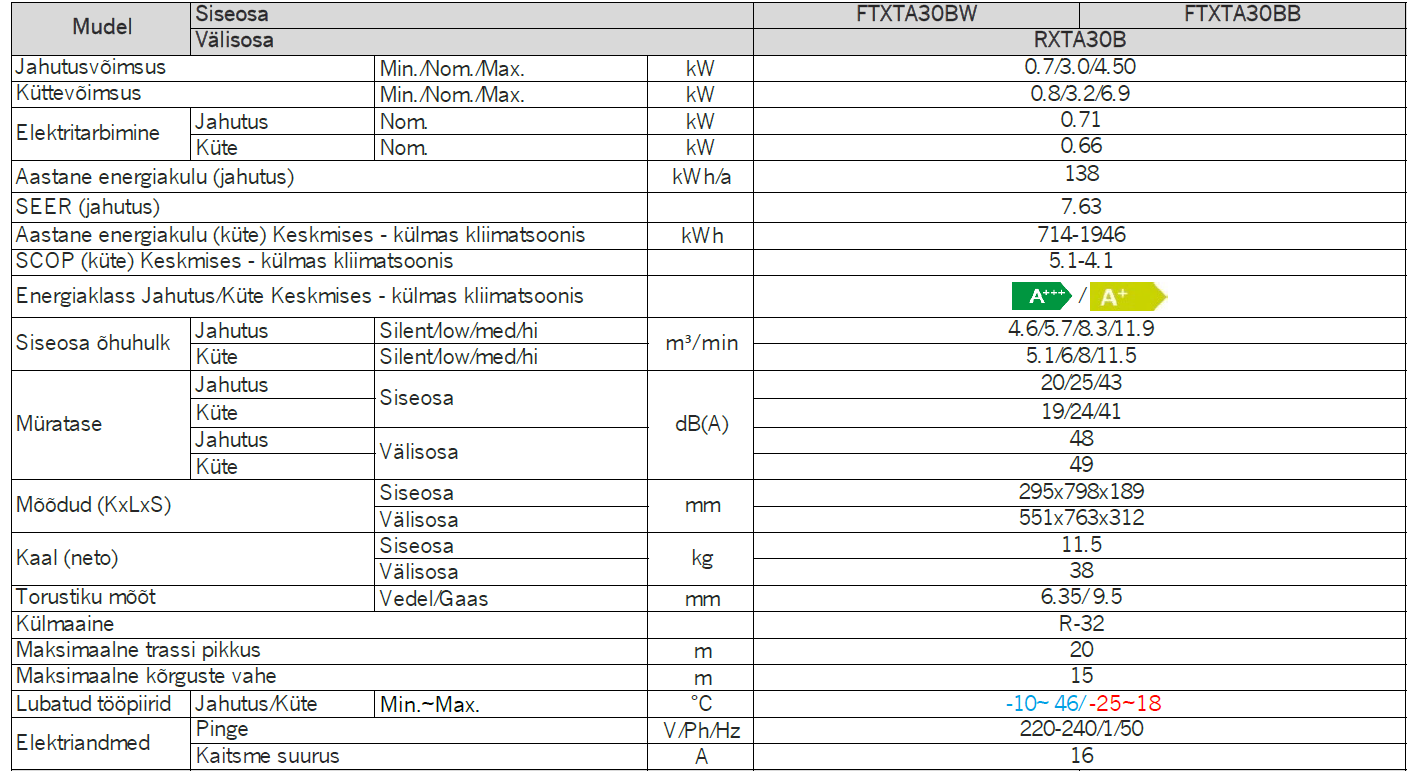
Task: Click the m³/min unit cell
Action: coord(700,343)
